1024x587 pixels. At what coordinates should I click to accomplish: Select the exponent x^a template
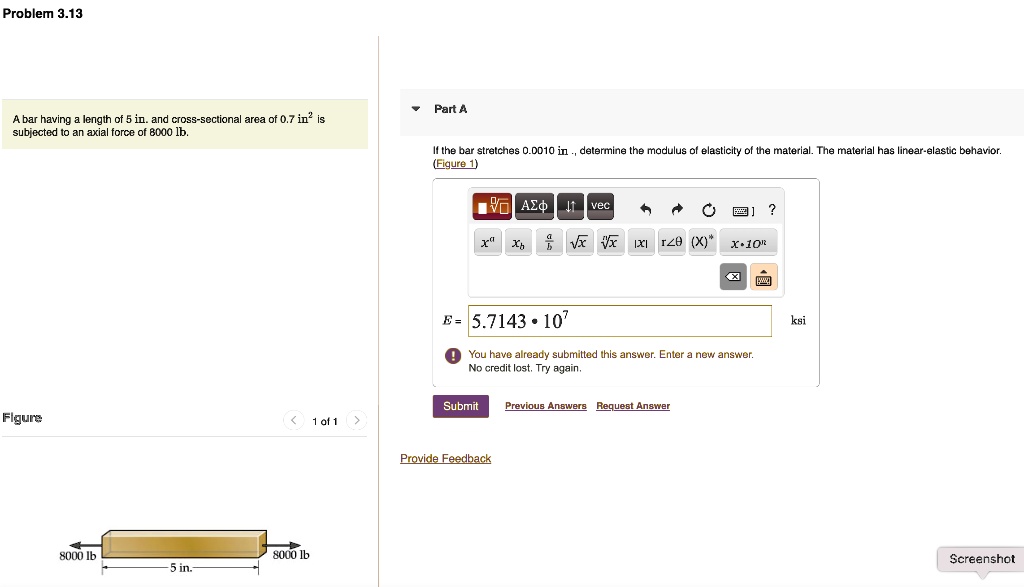pos(487,241)
